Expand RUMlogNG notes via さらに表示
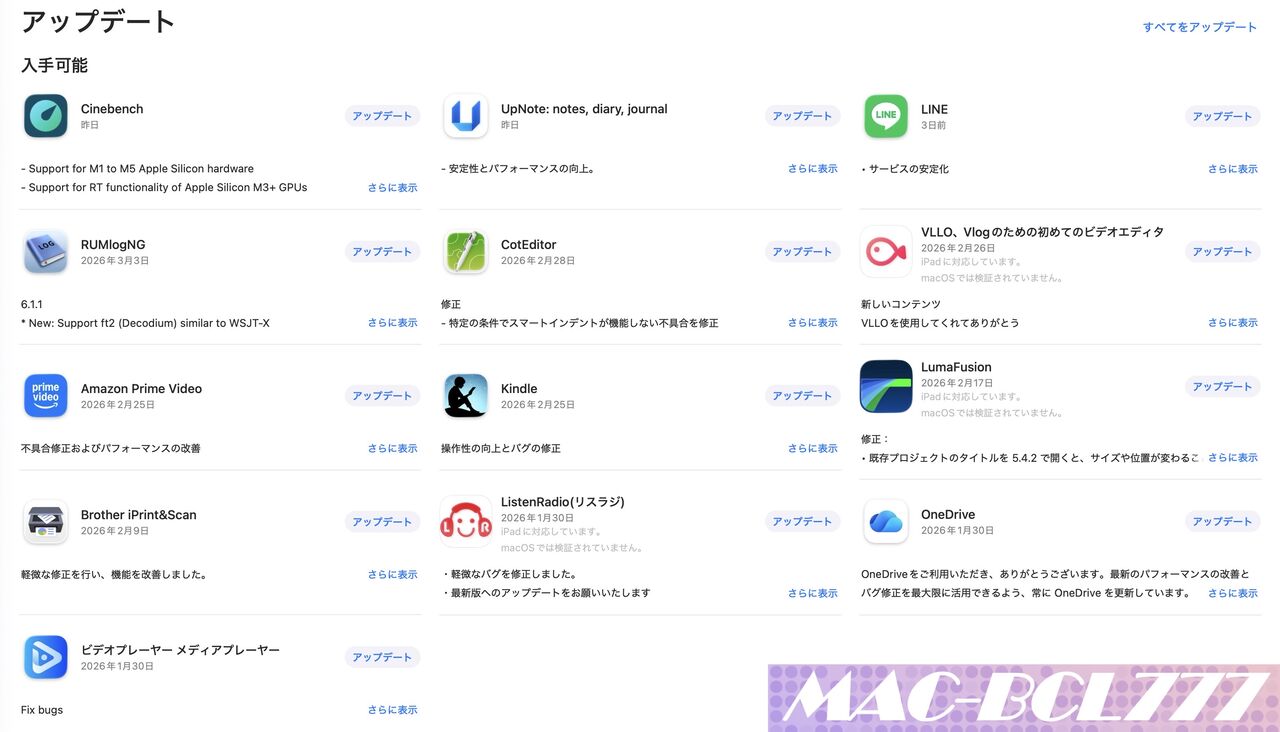 pos(392,323)
